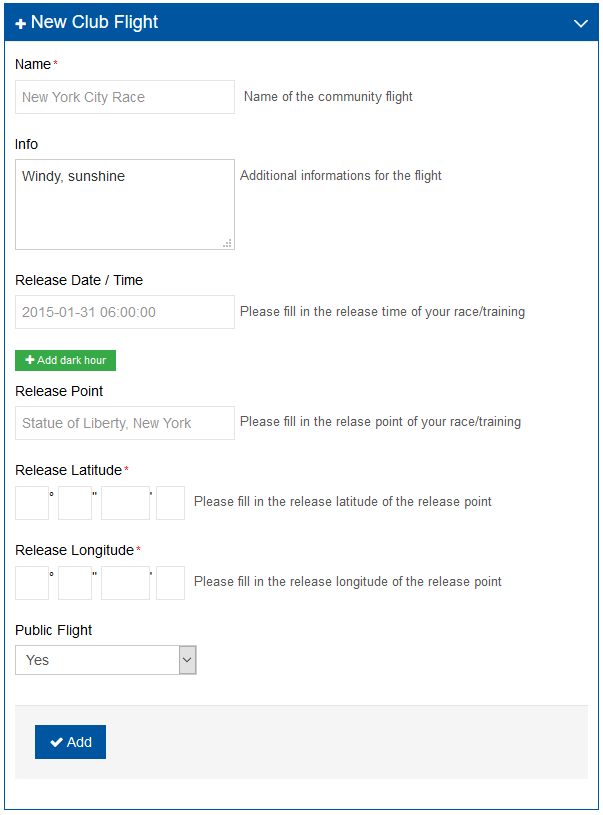Collapse the New Club Flight panel chevron

coord(580,23)
